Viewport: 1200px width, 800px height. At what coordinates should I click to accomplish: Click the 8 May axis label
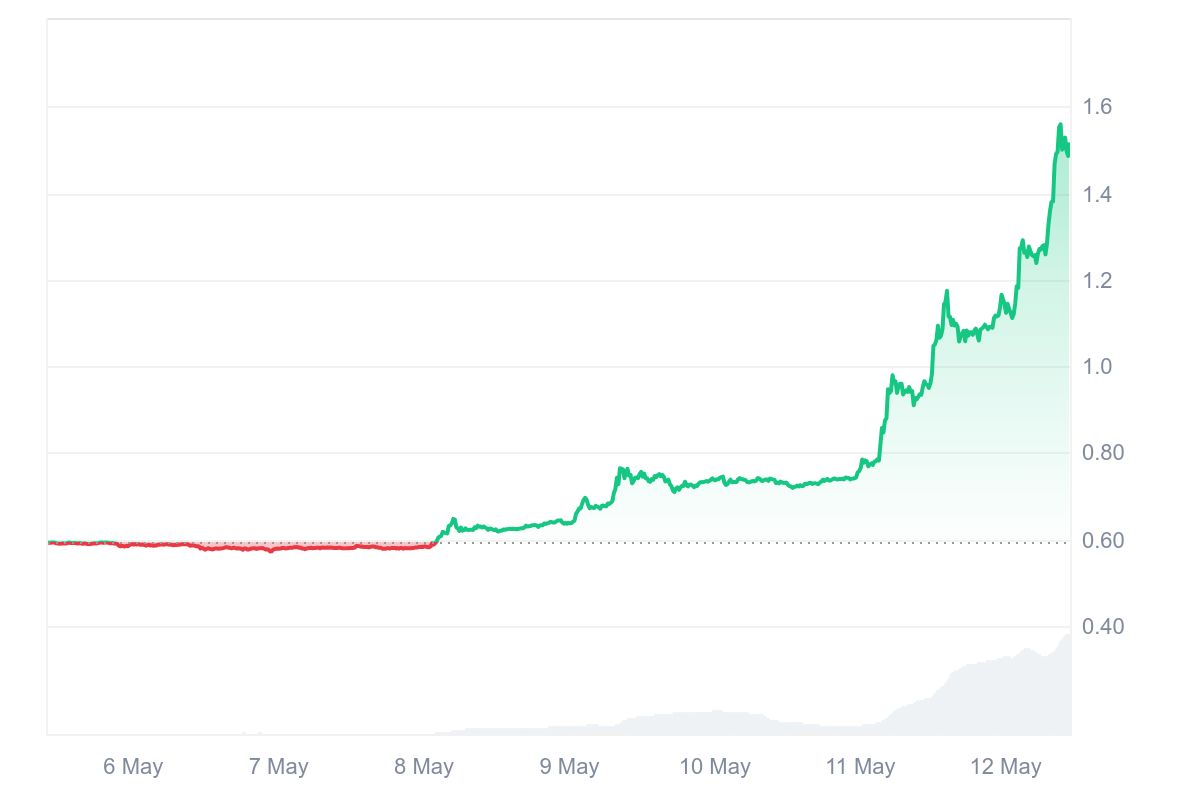[424, 767]
